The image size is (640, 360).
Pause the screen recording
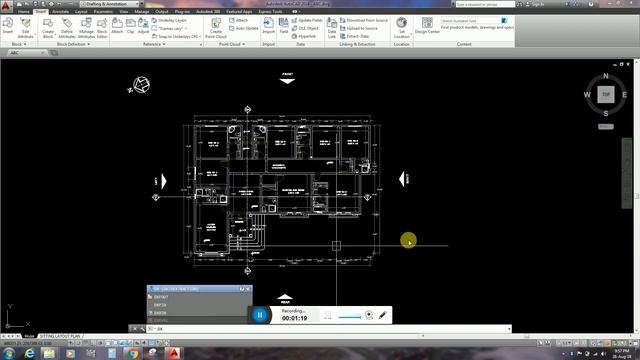pyautogui.click(x=260, y=315)
